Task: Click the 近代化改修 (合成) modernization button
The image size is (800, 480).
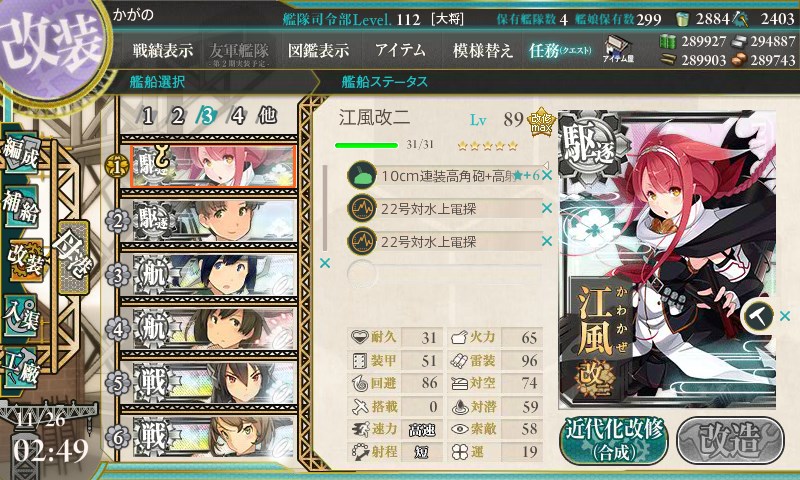Action: pyautogui.click(x=614, y=440)
